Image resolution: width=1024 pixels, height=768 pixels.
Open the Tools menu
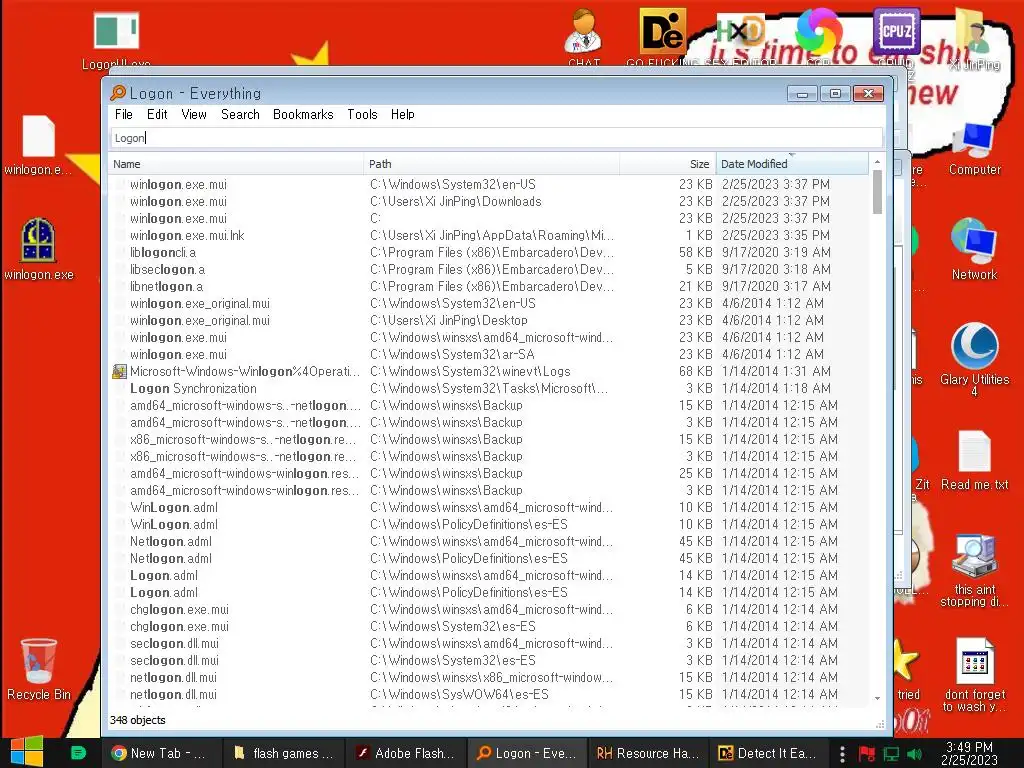click(362, 114)
